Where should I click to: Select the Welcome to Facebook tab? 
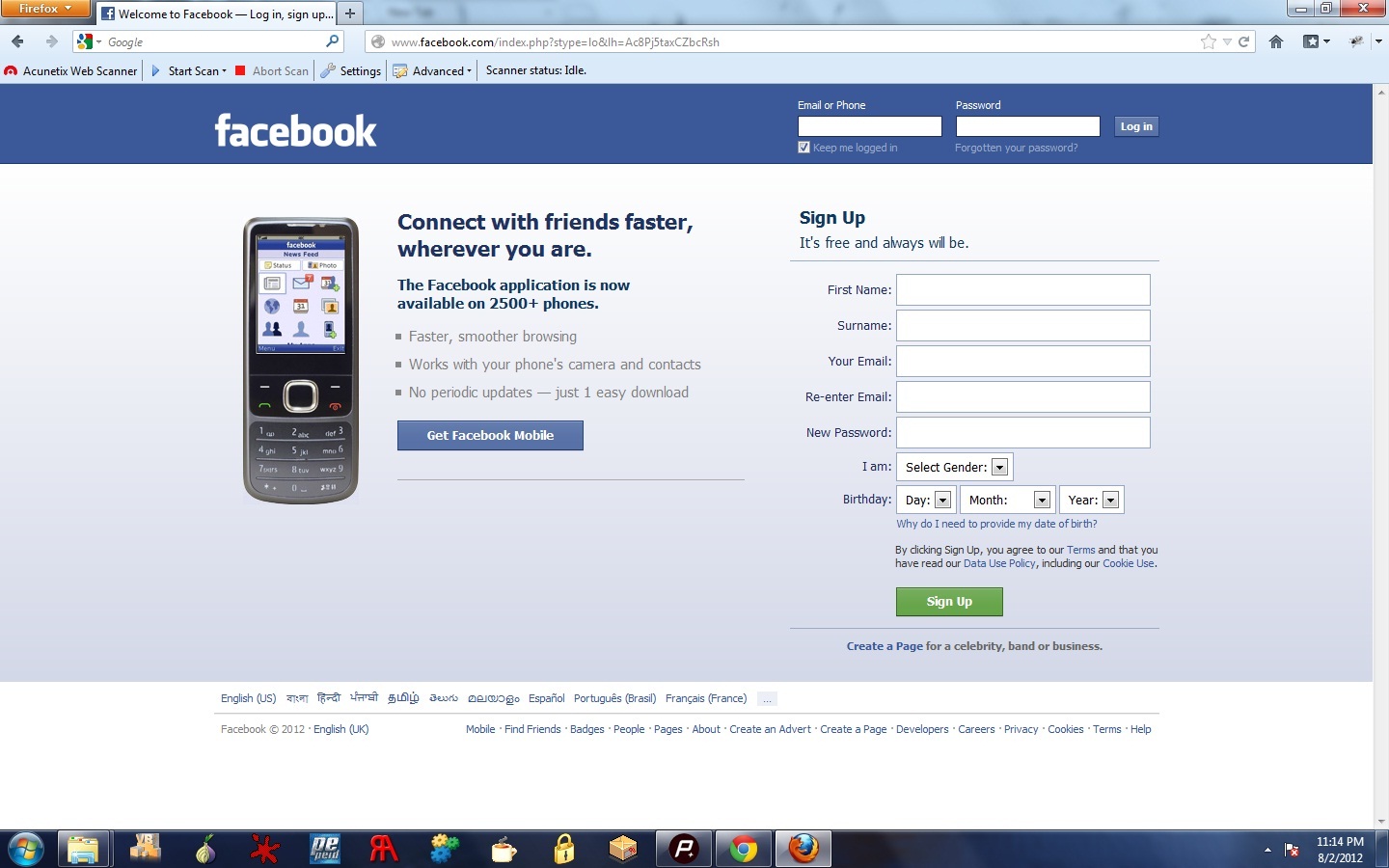(217, 14)
